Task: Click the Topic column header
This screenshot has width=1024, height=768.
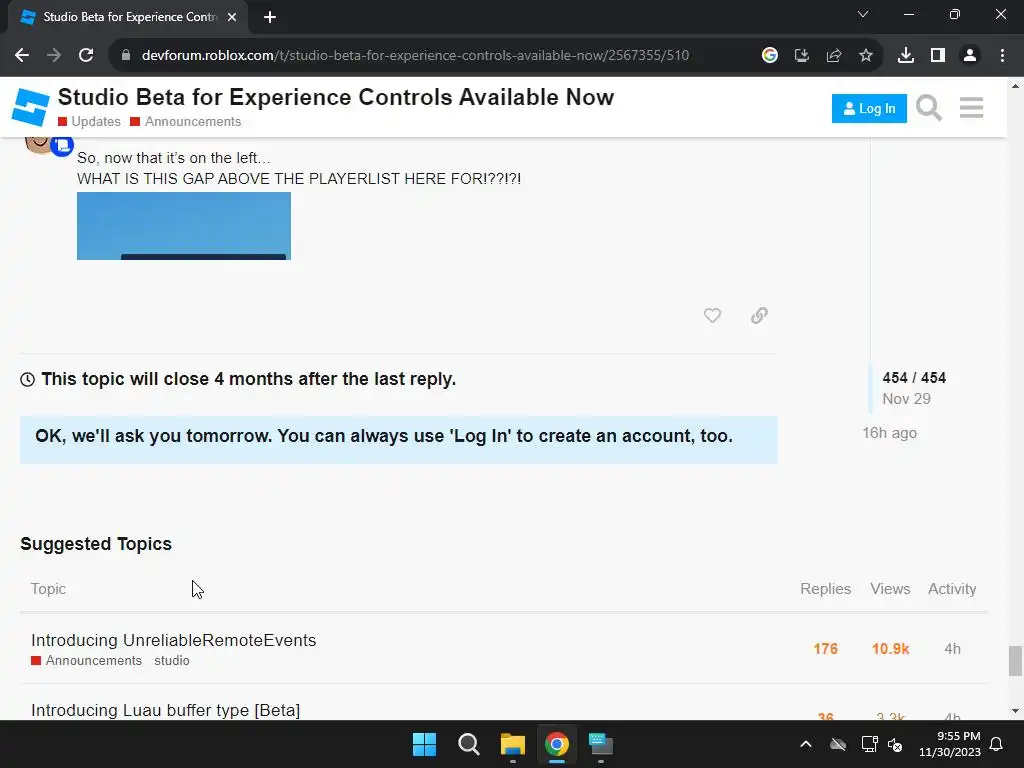Action: tap(48, 588)
